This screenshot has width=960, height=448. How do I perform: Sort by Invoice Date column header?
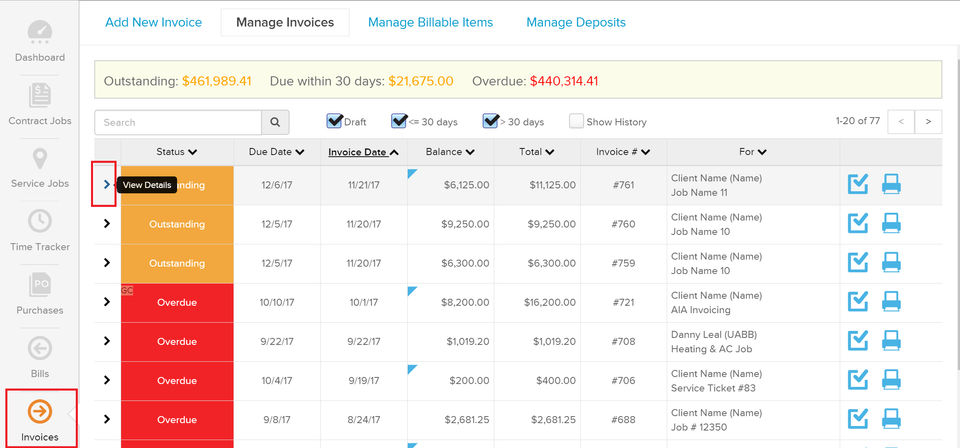[x=364, y=152]
